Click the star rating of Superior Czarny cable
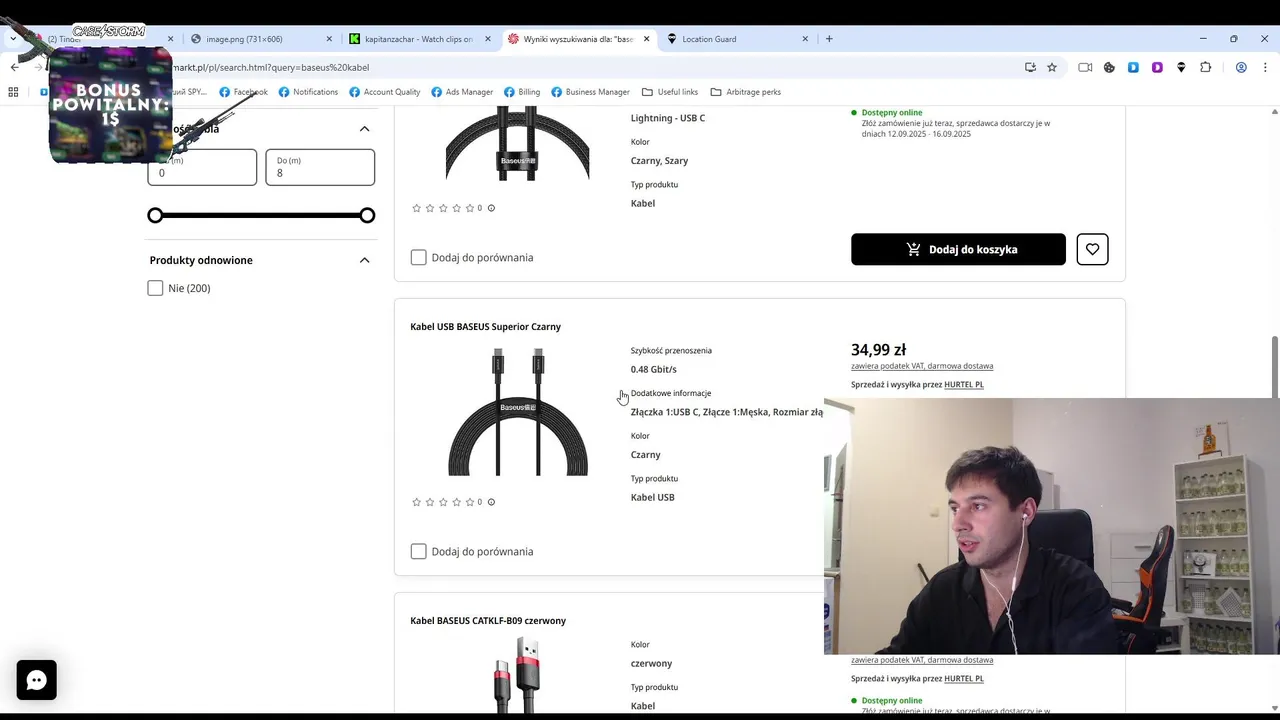The height and width of the screenshot is (720, 1280). (443, 502)
